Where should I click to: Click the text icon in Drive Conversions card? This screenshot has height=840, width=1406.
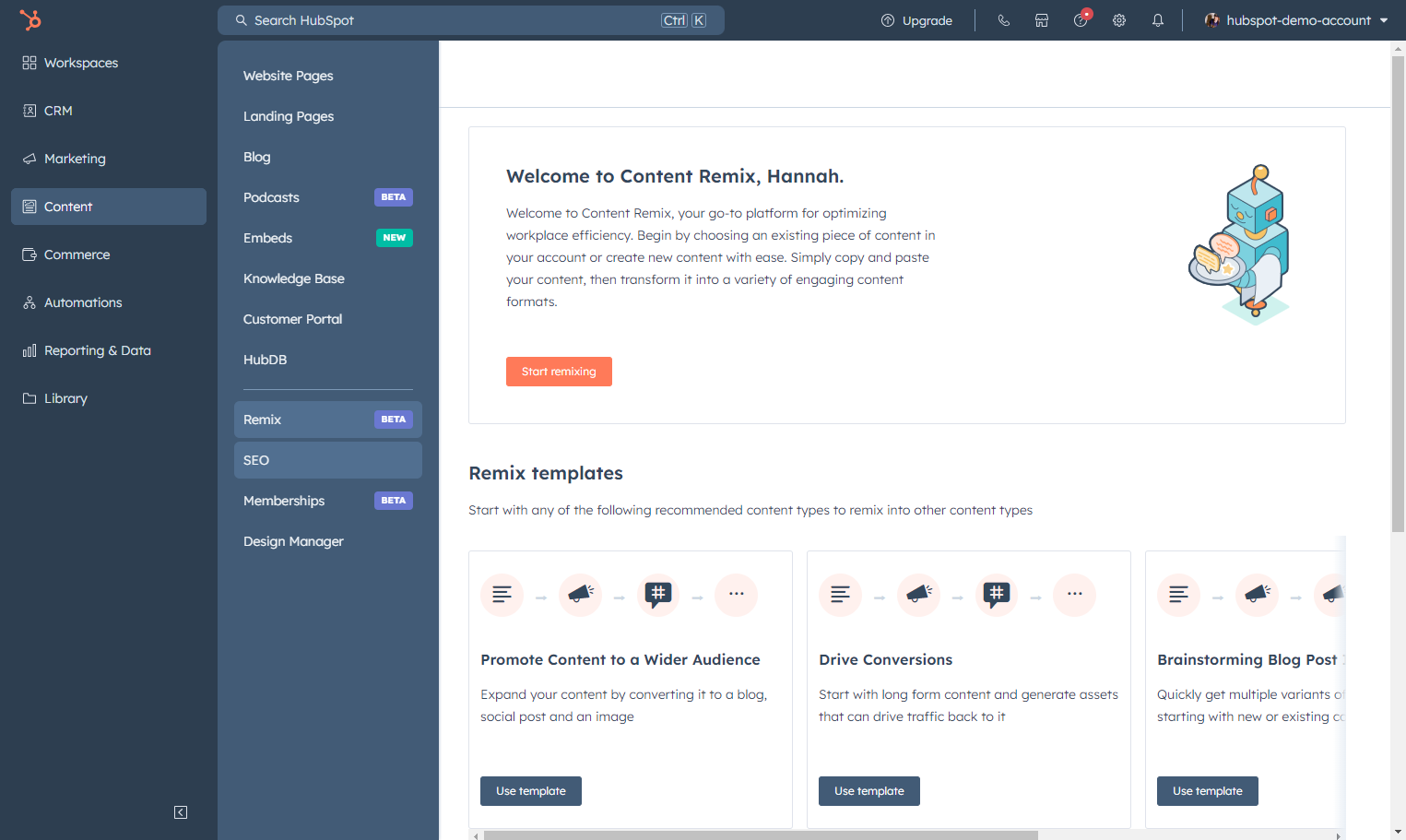840,595
